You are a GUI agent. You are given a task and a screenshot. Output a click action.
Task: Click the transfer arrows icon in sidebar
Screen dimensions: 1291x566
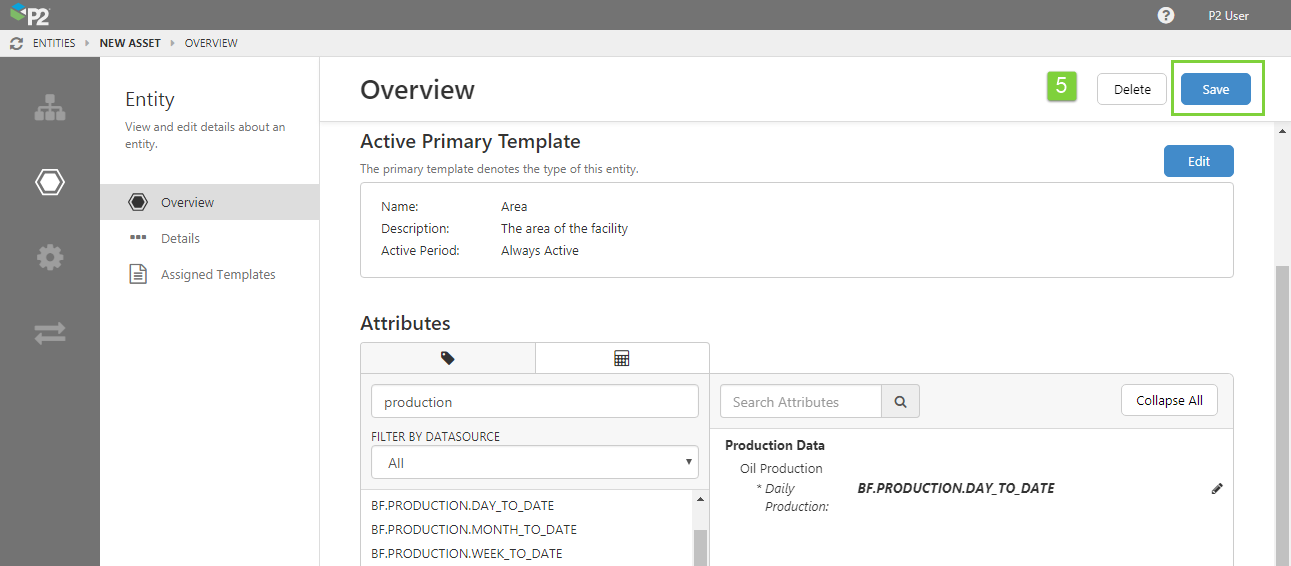click(50, 333)
